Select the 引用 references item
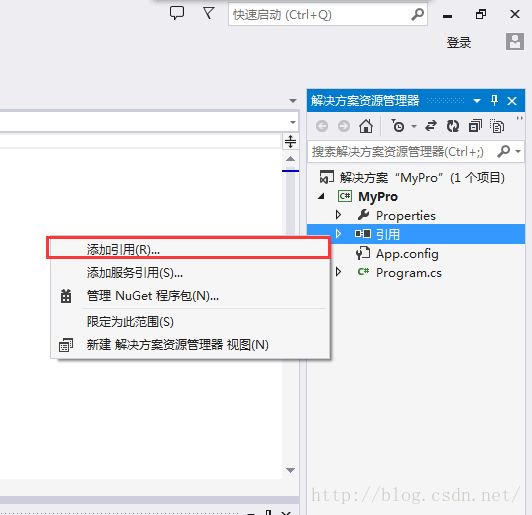Image resolution: width=532 pixels, height=515 pixels. tap(416, 234)
